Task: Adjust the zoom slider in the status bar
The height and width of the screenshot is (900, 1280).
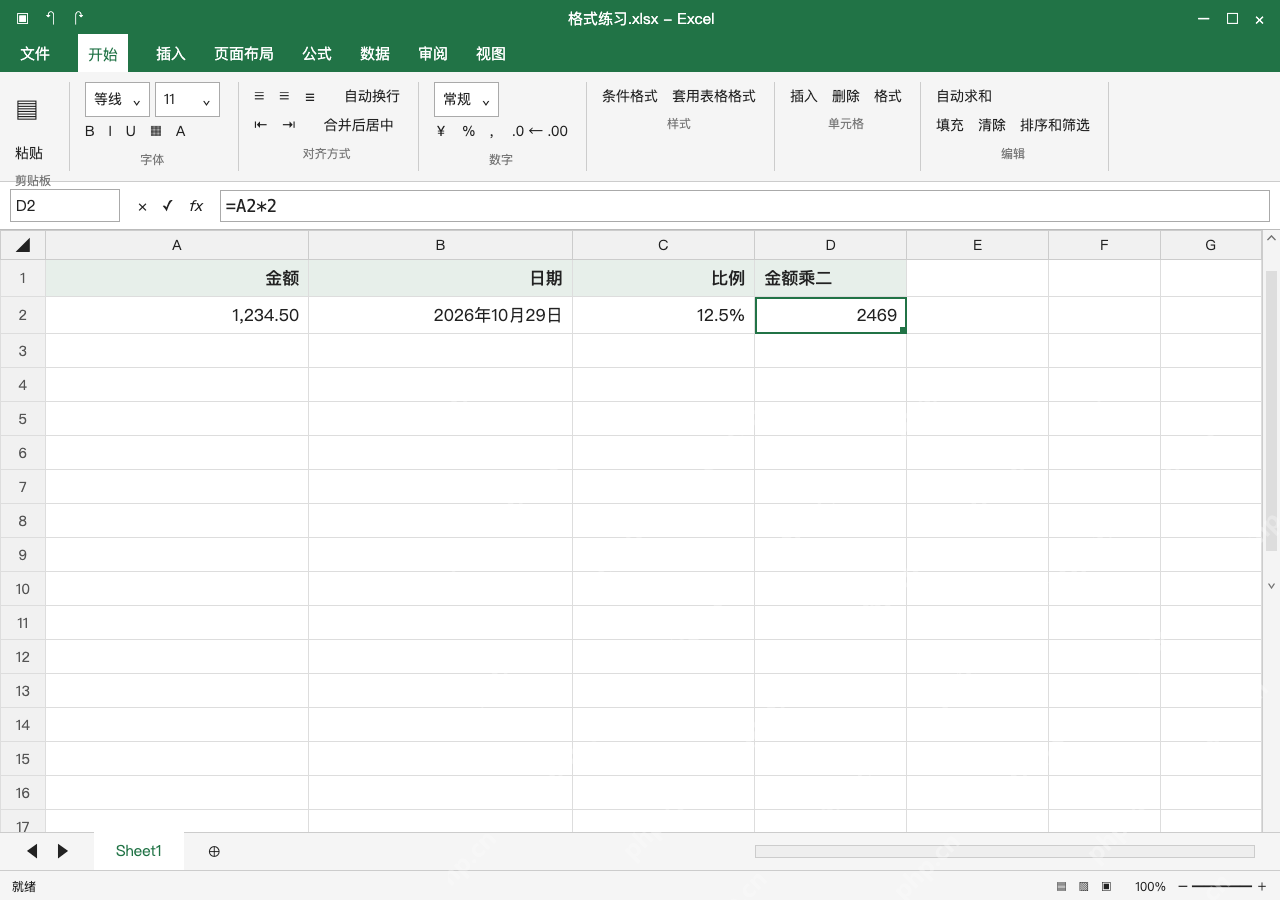Action: click(1222, 886)
